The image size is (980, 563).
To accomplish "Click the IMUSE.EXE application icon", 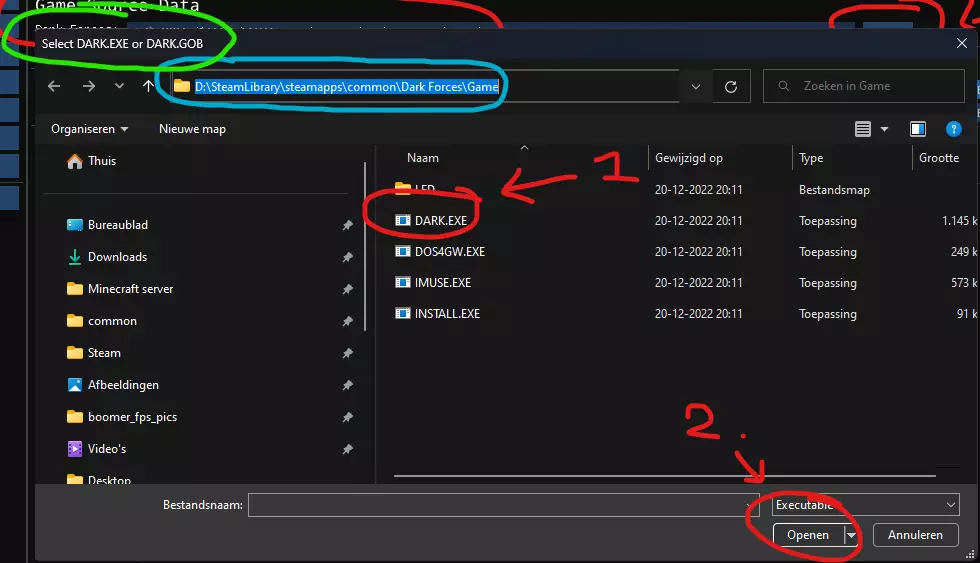I will tap(402, 283).
